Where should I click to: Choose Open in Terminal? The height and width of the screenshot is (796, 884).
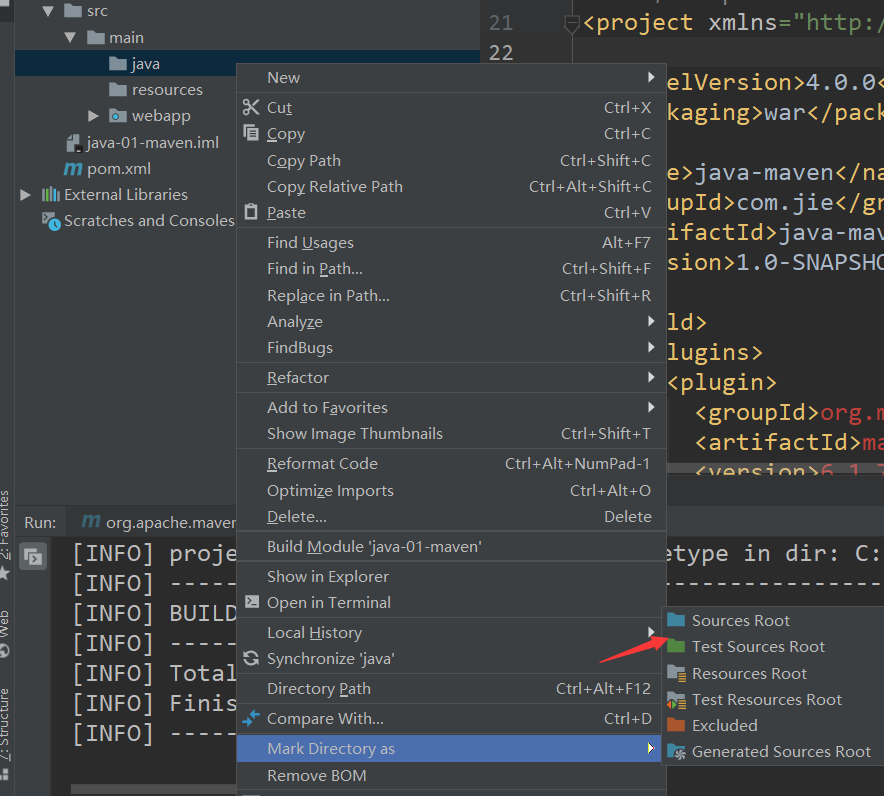click(328, 603)
